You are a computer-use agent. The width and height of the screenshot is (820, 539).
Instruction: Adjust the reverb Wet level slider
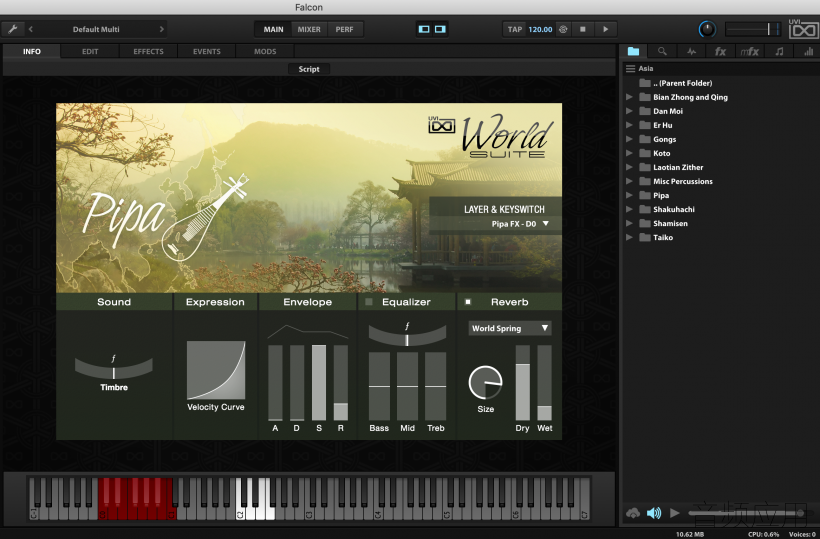pyautogui.click(x=544, y=383)
